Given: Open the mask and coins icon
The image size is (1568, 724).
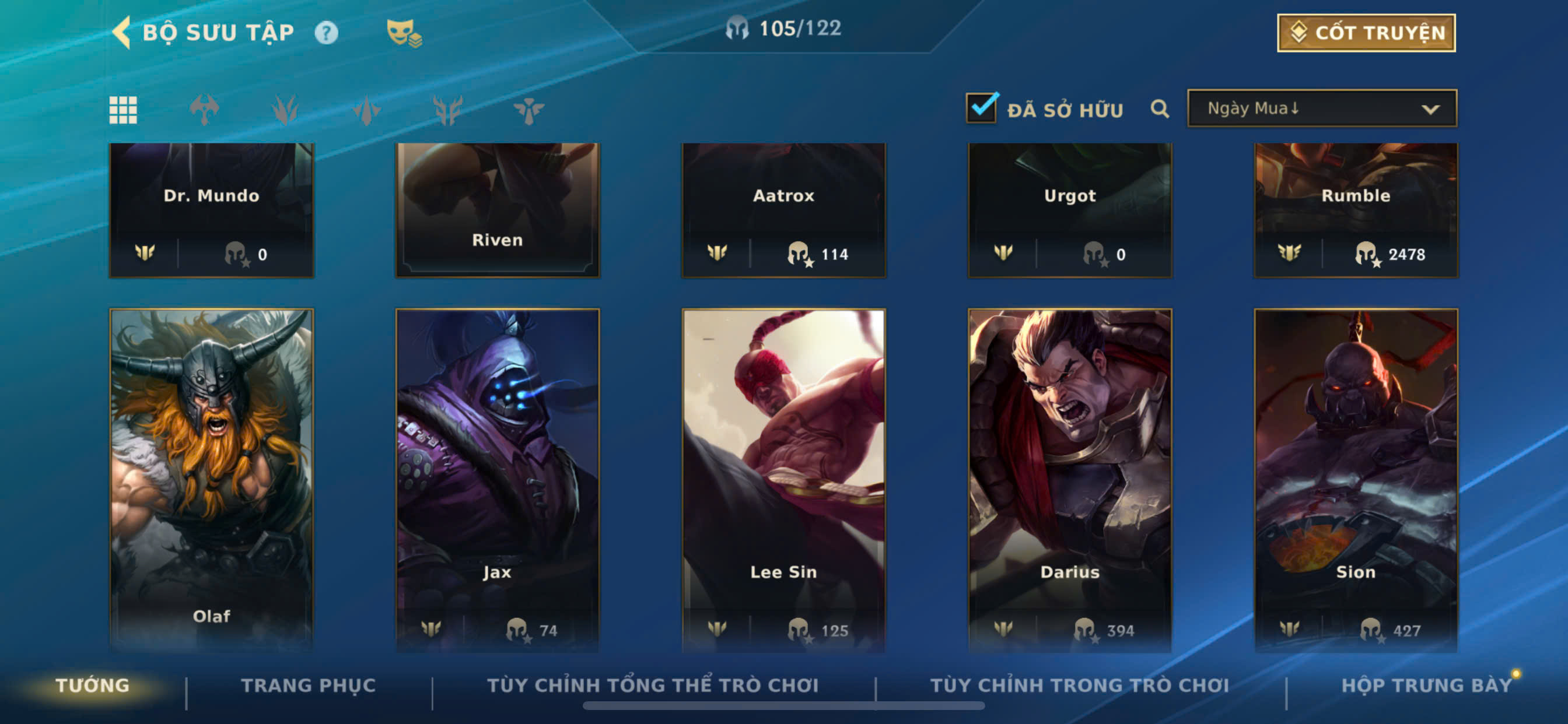Looking at the screenshot, I should 404,33.
